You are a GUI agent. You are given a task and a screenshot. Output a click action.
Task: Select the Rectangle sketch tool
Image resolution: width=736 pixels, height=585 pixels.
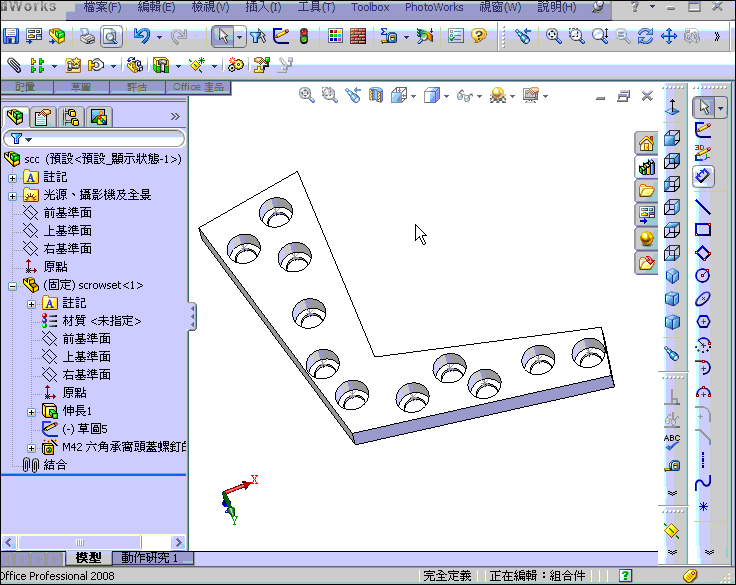703,230
